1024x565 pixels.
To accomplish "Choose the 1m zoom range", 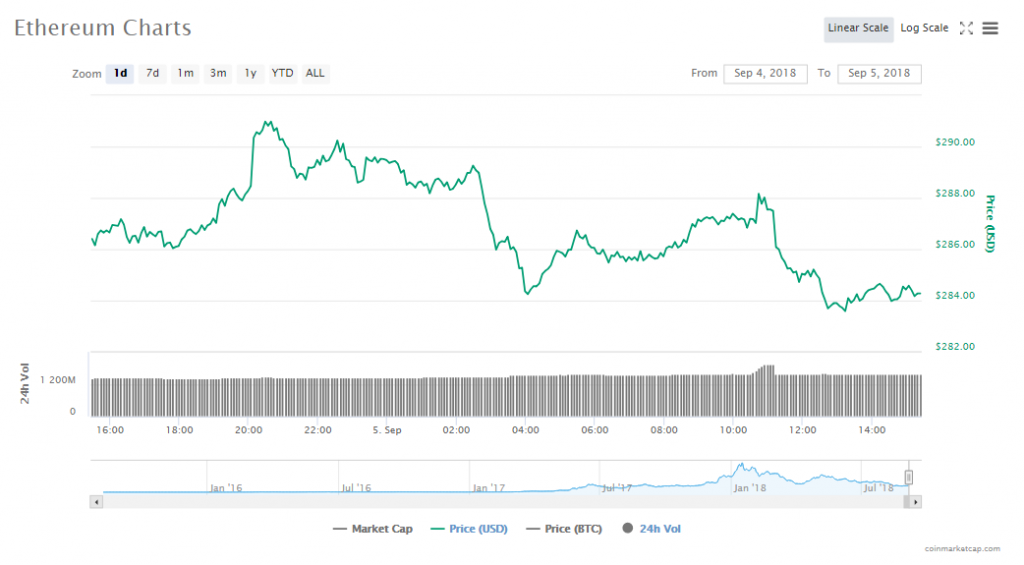I will click(185, 73).
